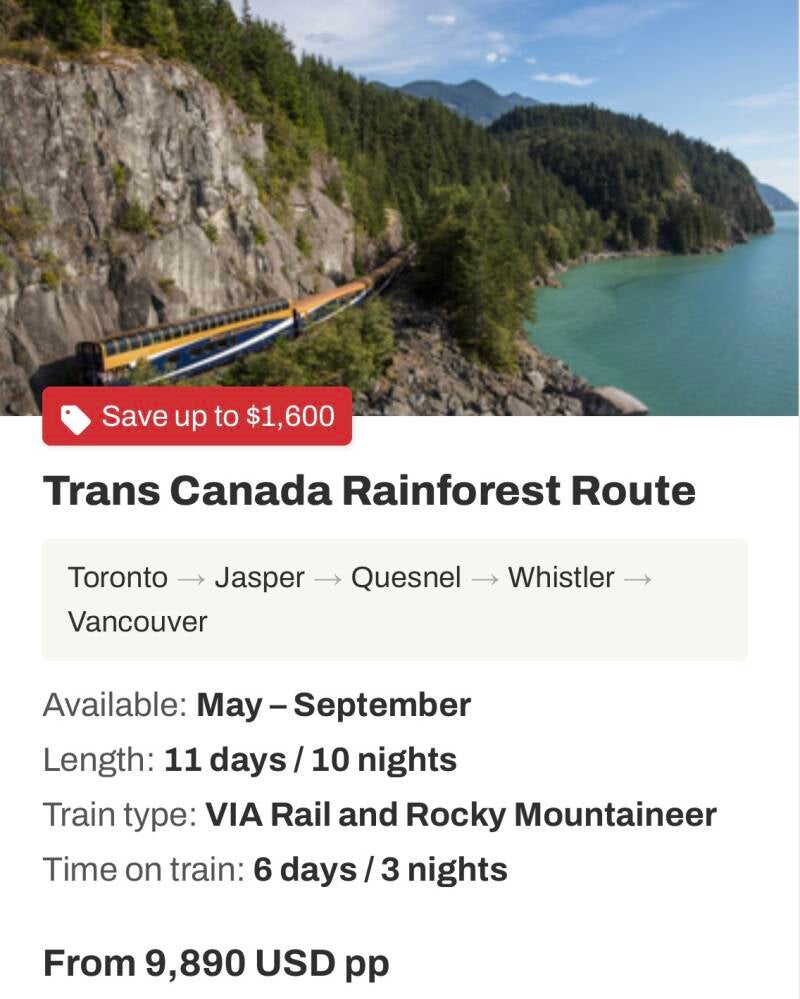
Task: Click the 11 days / 10 nights length
Action: pos(310,760)
